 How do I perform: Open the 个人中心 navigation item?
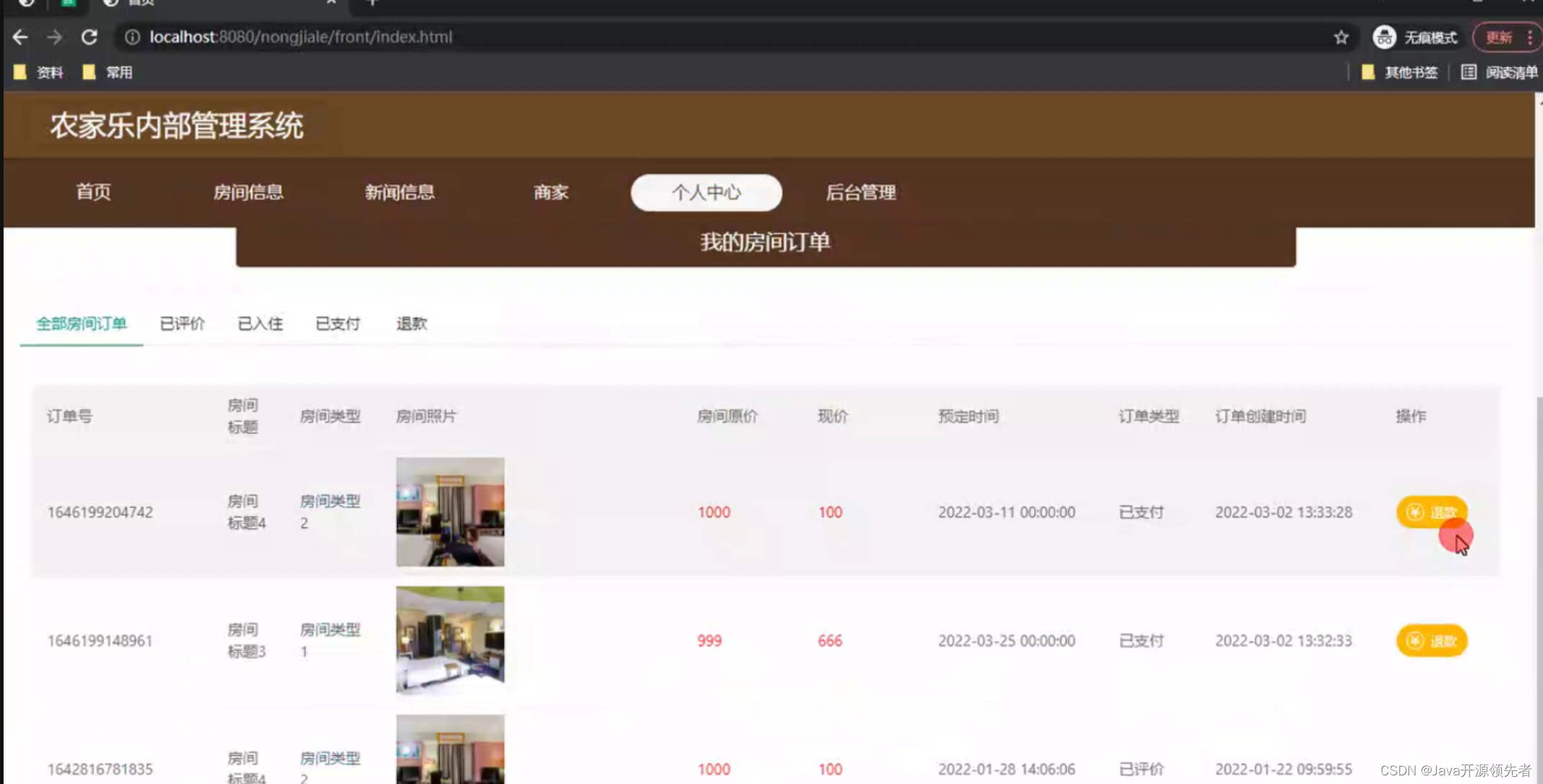tap(706, 192)
